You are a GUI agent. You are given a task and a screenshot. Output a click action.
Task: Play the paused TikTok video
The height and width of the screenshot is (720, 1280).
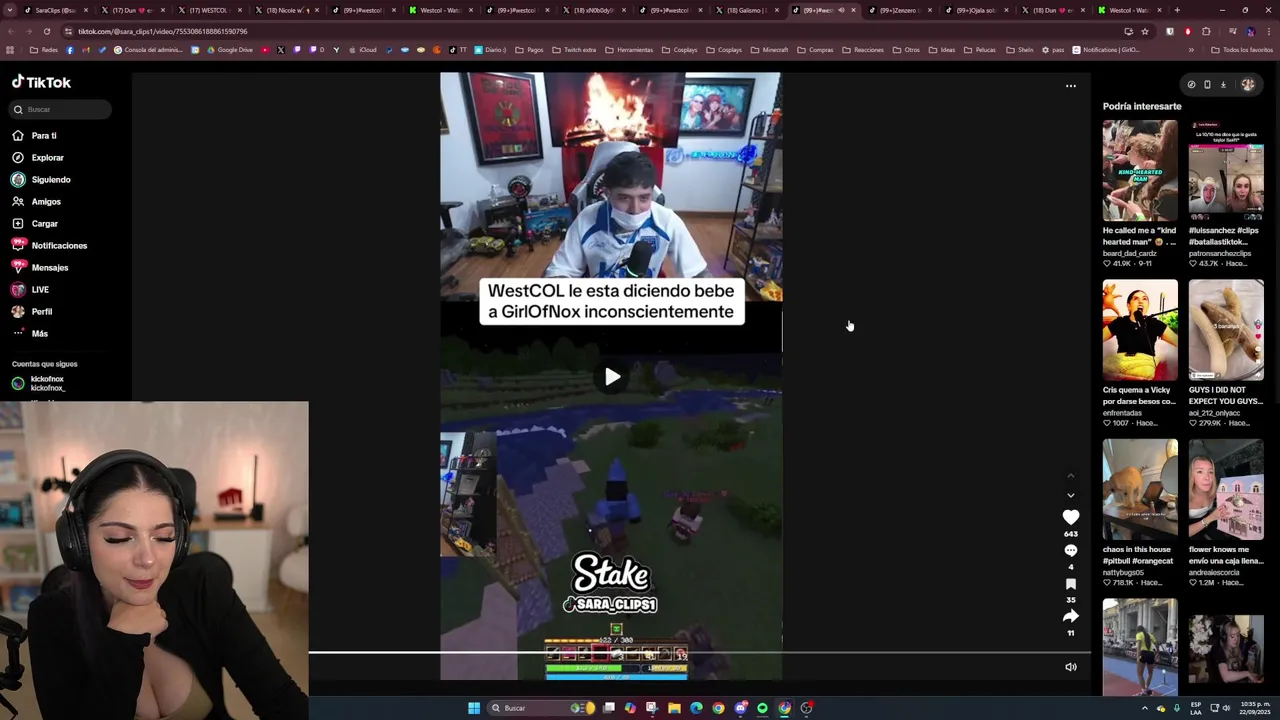pyautogui.click(x=612, y=377)
